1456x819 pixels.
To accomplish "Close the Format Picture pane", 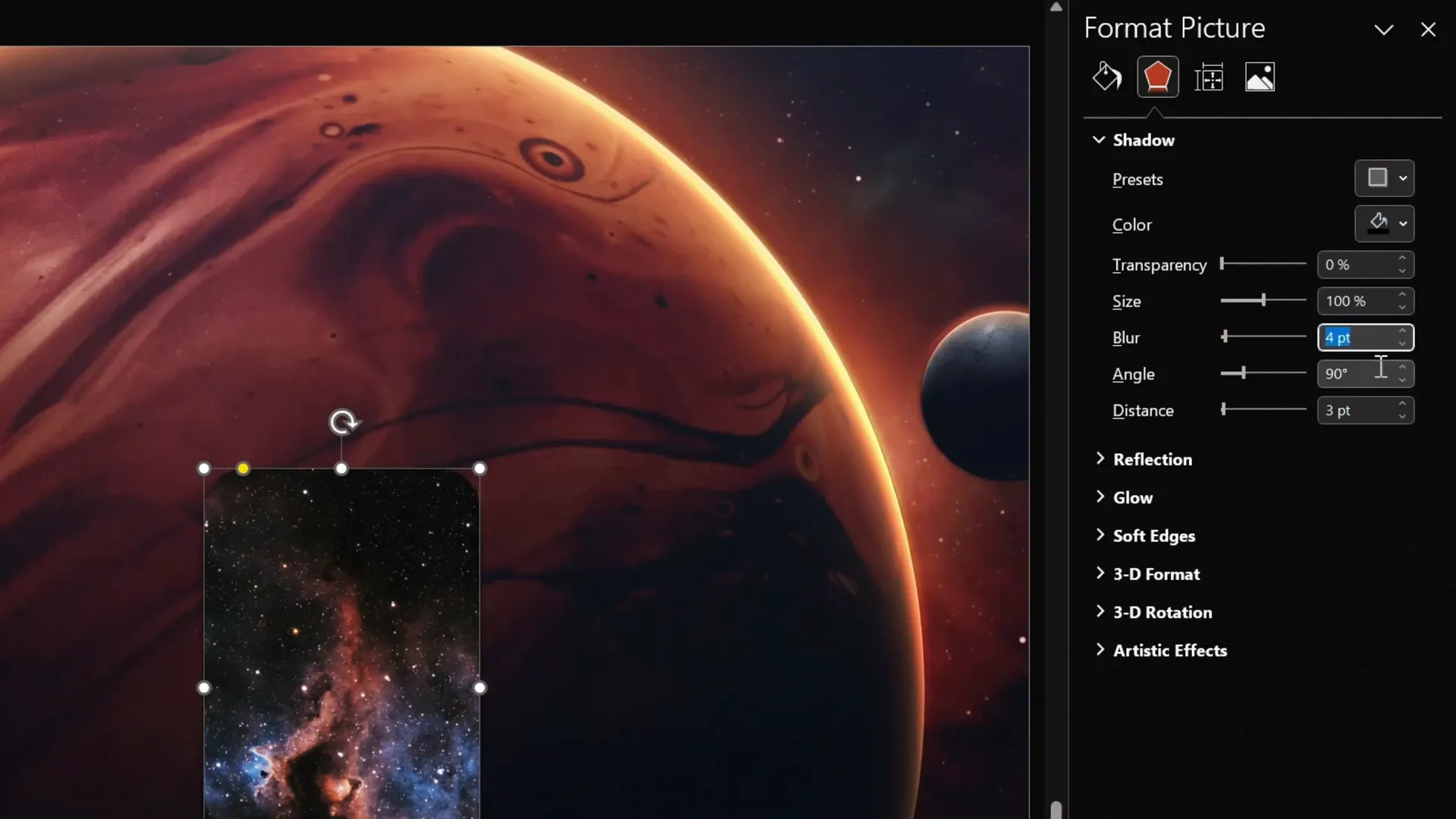I will [1428, 30].
